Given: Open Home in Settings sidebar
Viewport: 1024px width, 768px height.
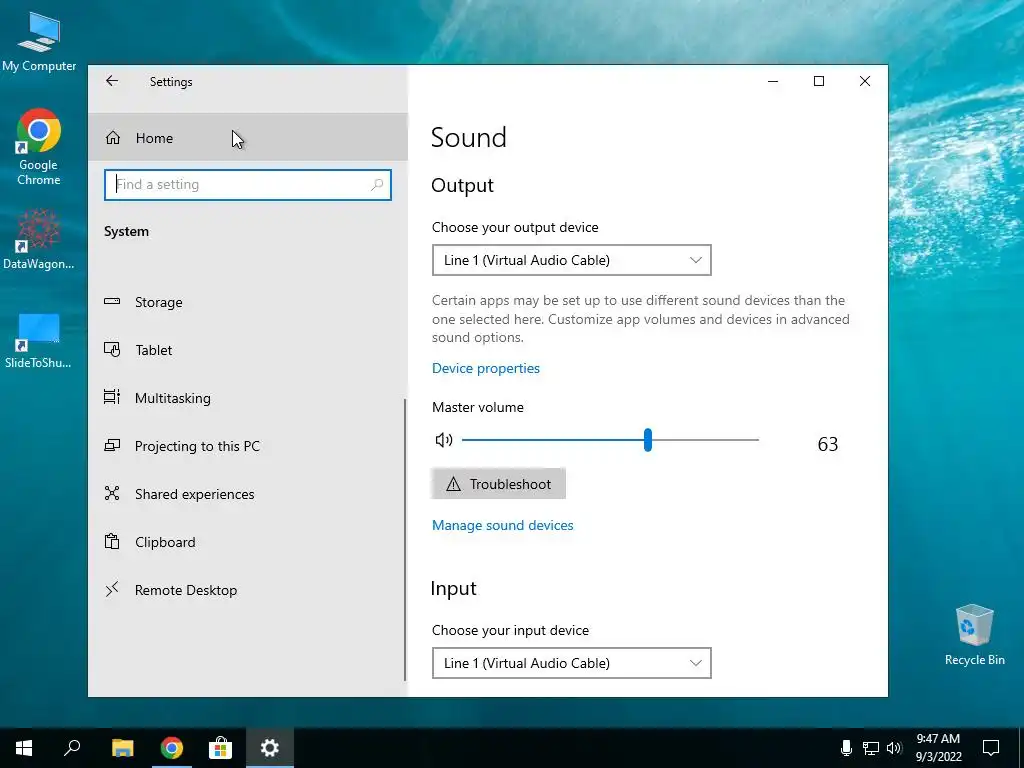Looking at the screenshot, I should coord(248,138).
